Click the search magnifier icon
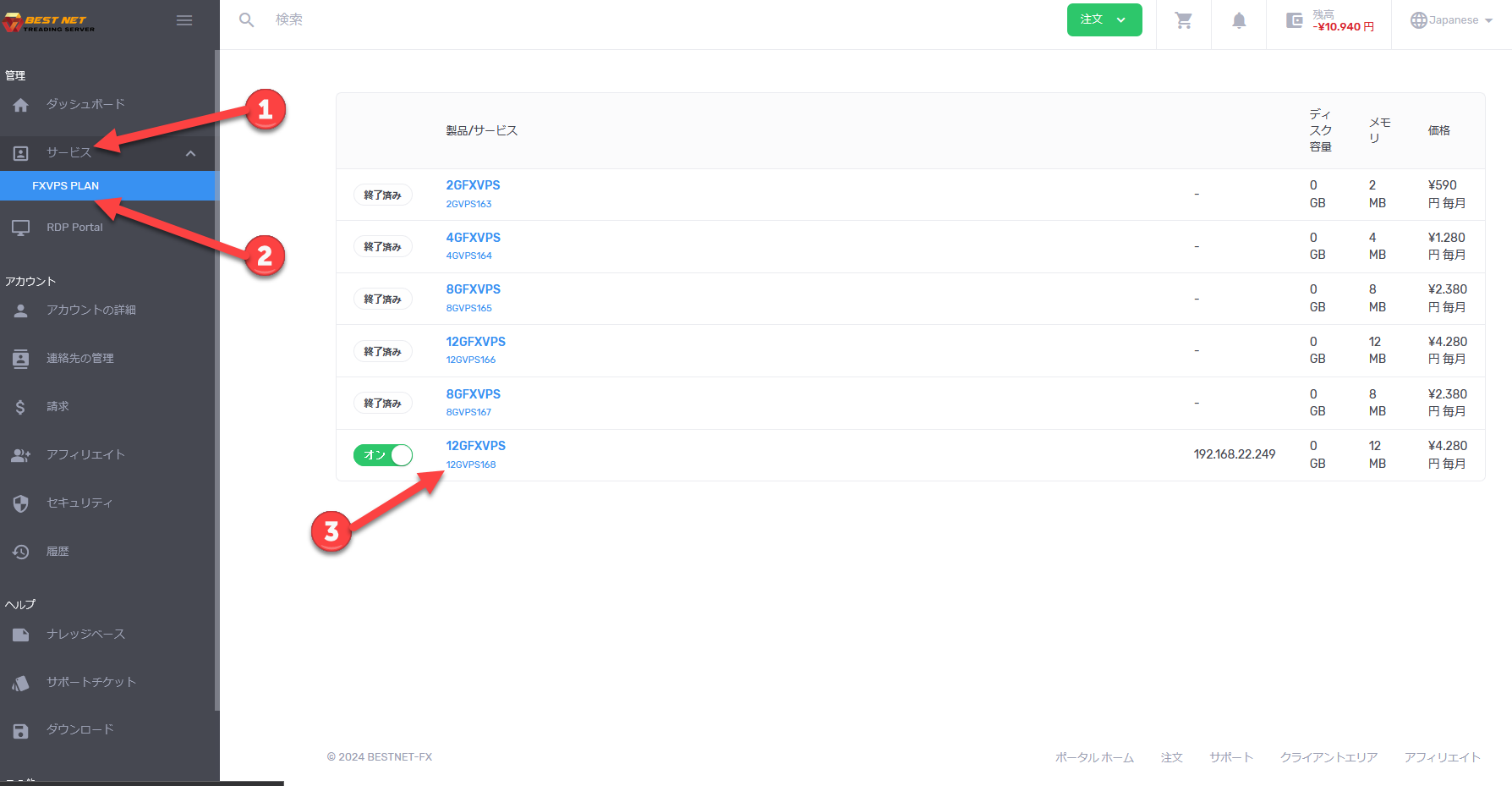Screen dimensions: 1512x786 click(x=246, y=19)
